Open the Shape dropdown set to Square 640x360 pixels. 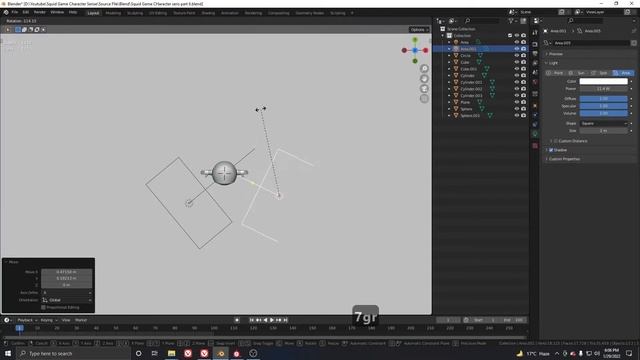pyautogui.click(x=604, y=123)
